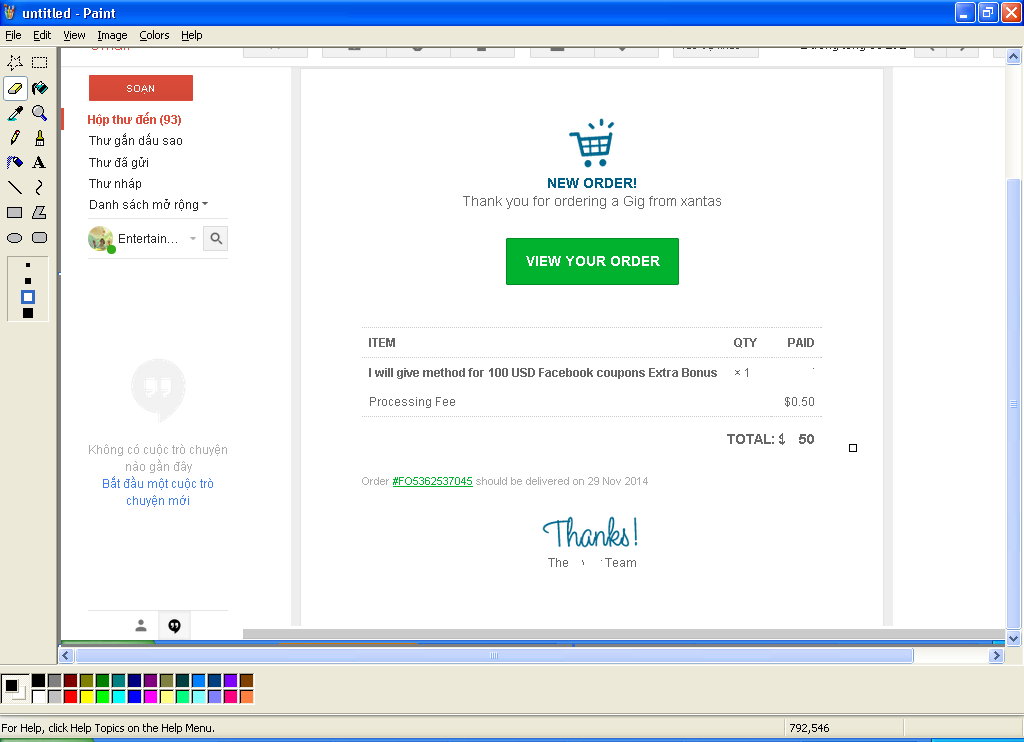The image size is (1024, 742).
Task: Click the shopping cart icon in email
Action: (x=592, y=143)
